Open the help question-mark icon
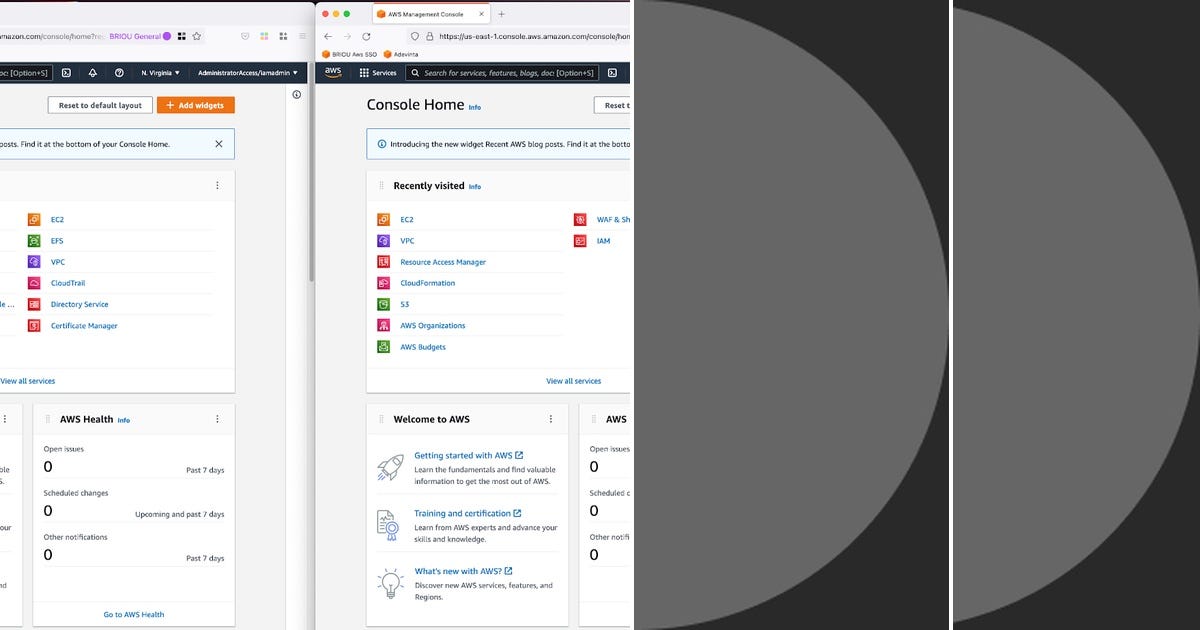1200x630 pixels. point(121,72)
